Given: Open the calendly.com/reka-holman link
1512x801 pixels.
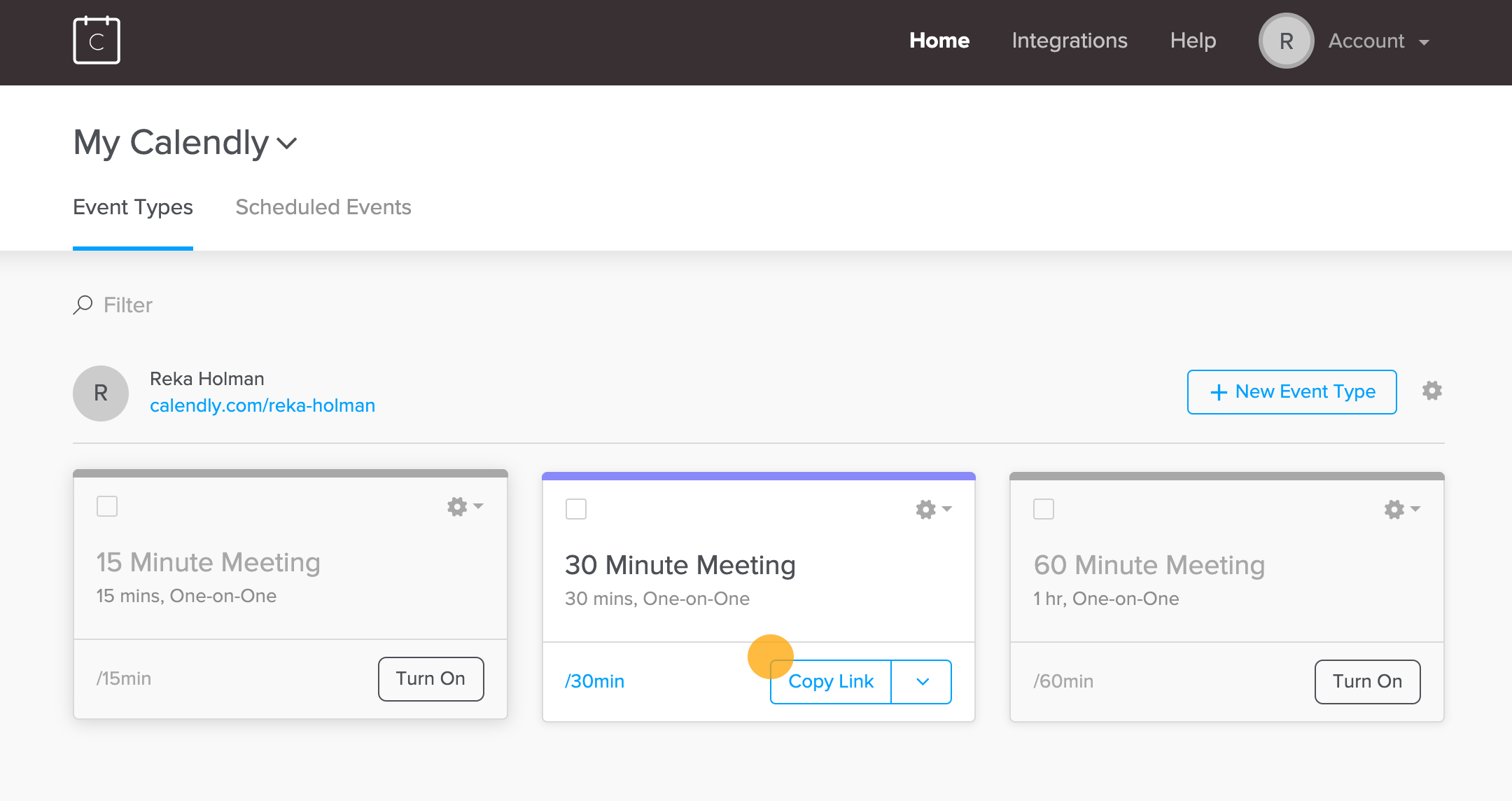Looking at the screenshot, I should 262,405.
